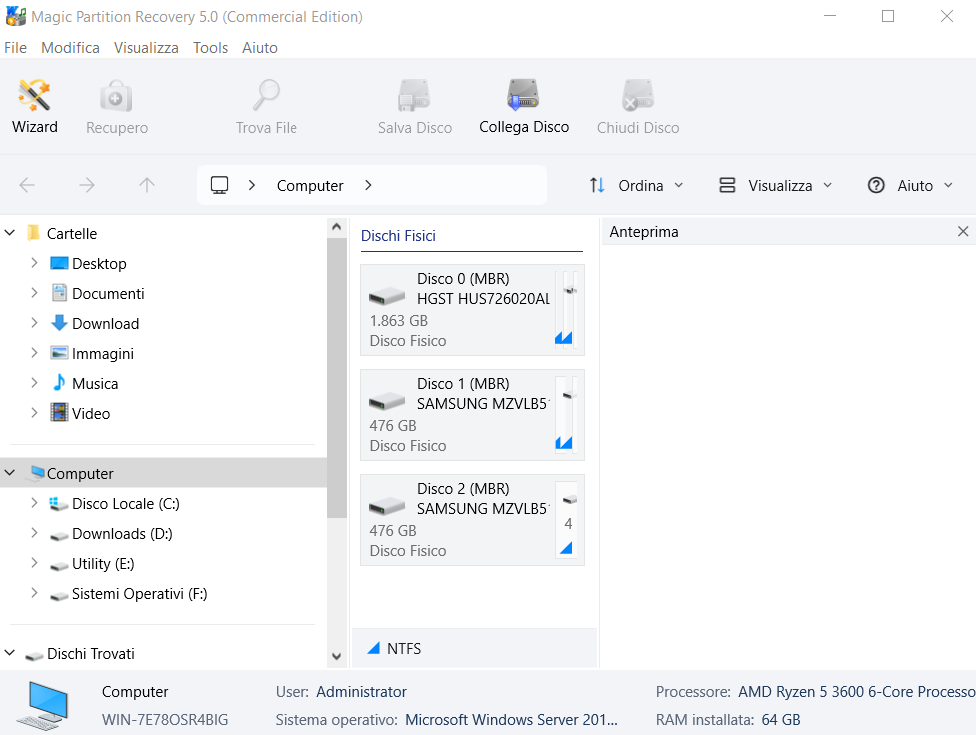This screenshot has height=735, width=976.
Task: Expand the Download tree node
Action: point(34,322)
